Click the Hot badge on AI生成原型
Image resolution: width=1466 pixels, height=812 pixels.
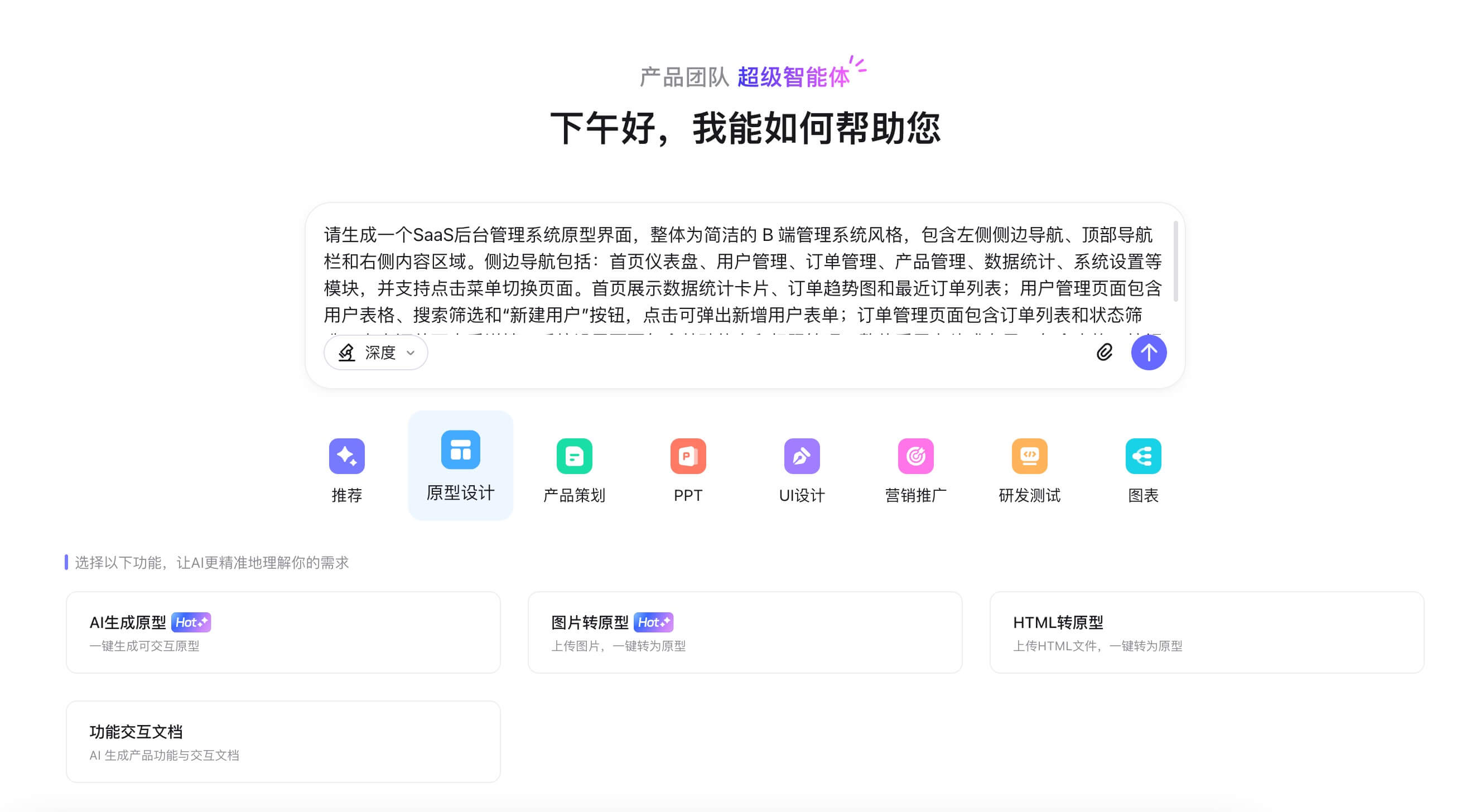click(x=192, y=622)
